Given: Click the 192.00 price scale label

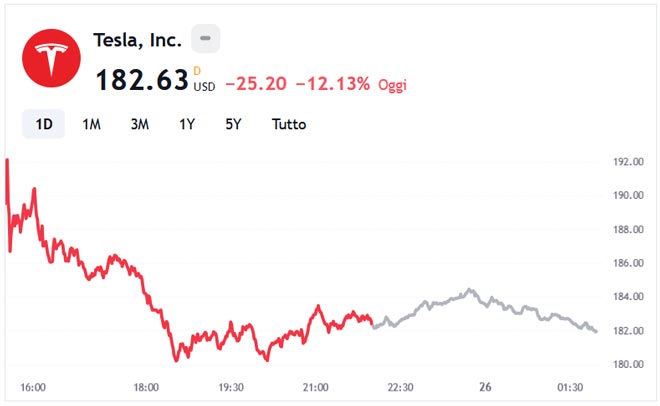Looking at the screenshot, I should click(627, 162).
